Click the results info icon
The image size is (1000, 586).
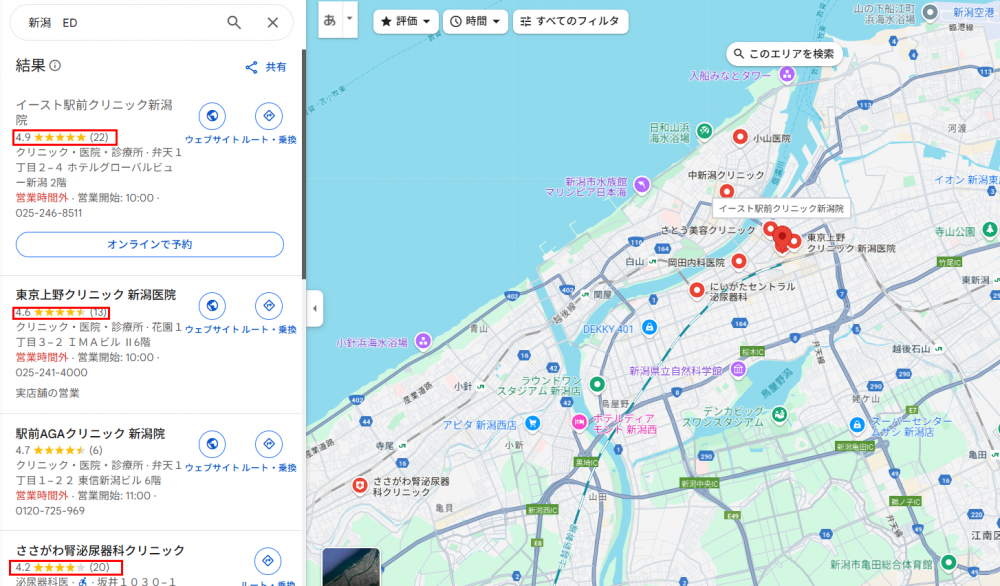(55, 66)
